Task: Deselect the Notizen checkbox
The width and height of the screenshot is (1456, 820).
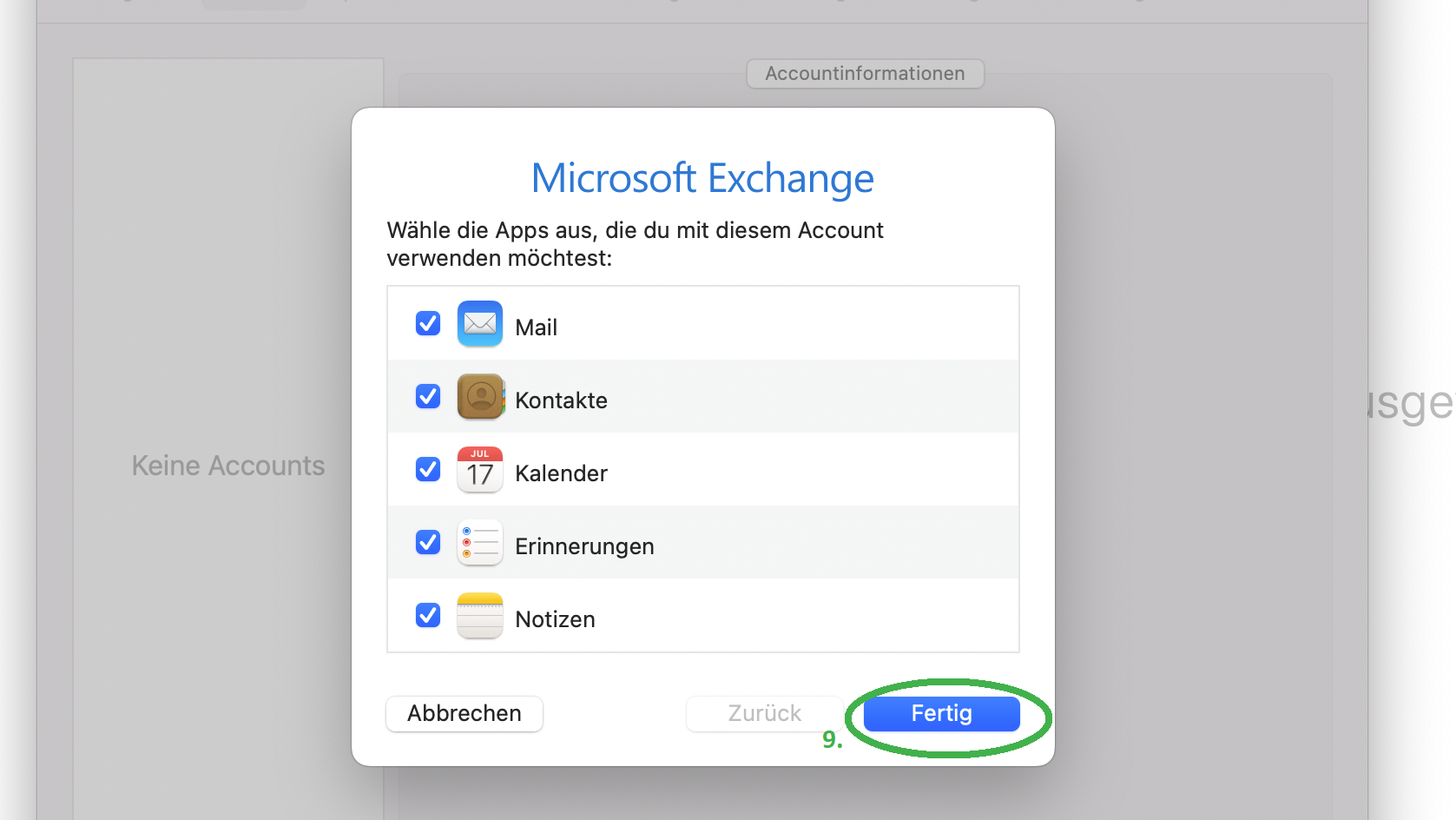Action: point(428,616)
